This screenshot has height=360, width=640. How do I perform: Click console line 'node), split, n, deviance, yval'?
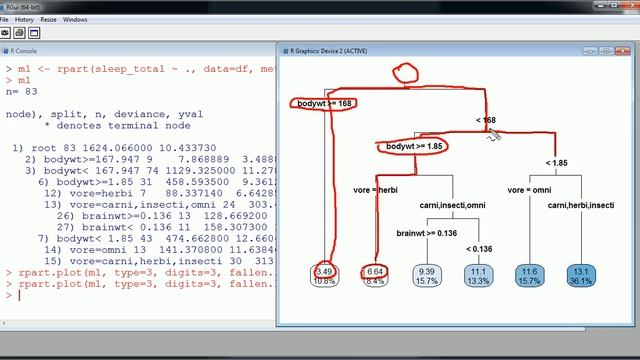[104, 114]
